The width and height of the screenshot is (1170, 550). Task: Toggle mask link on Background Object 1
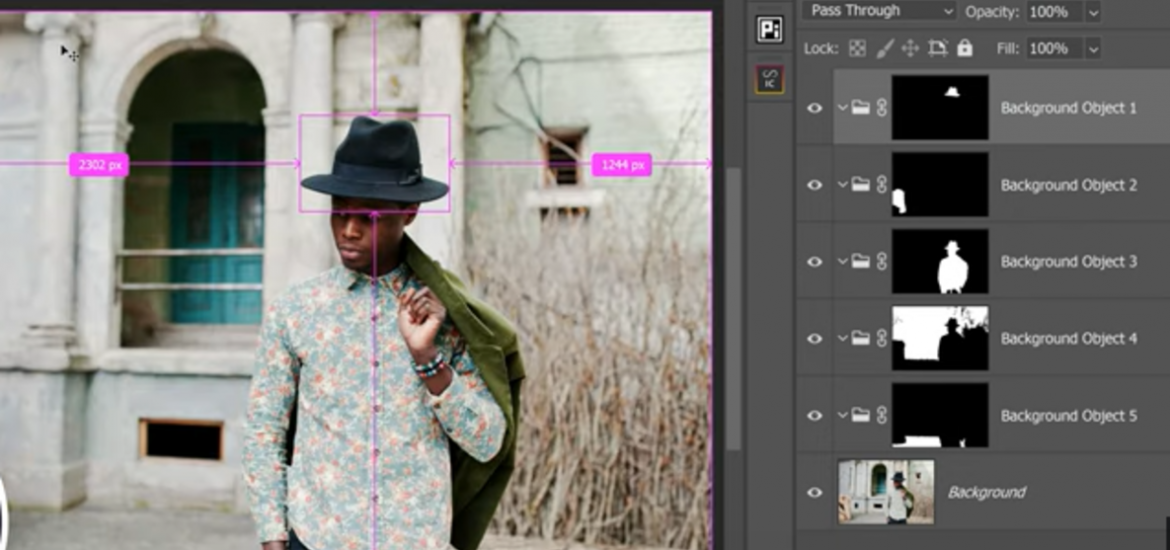(881, 107)
